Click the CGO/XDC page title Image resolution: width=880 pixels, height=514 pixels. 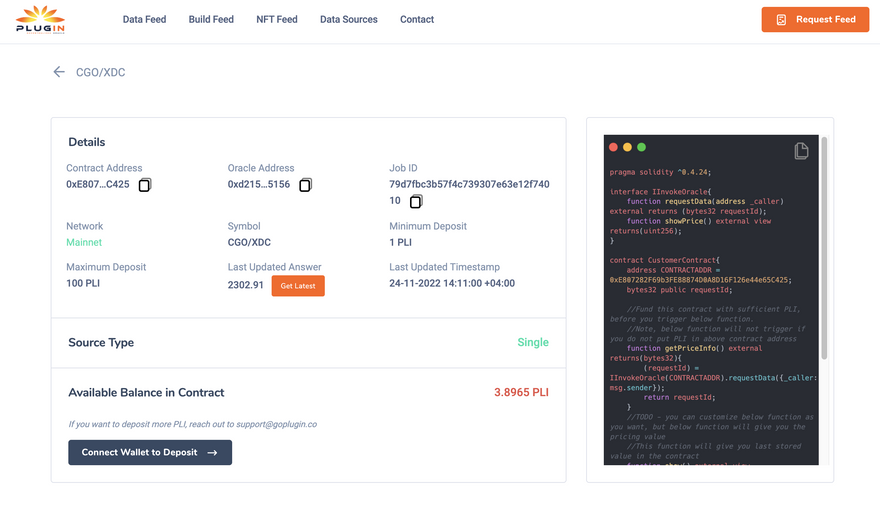pos(101,72)
